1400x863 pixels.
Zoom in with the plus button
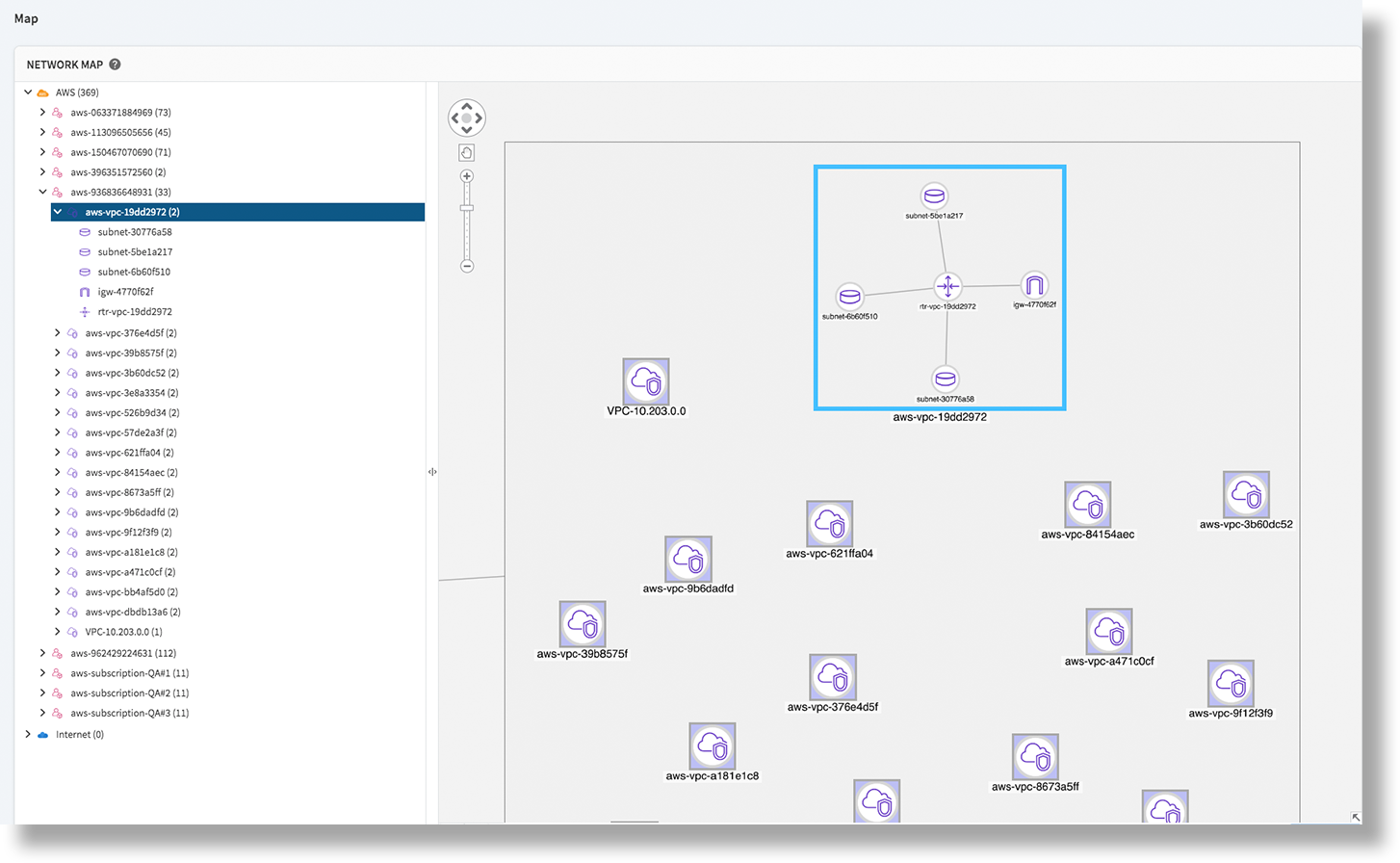coord(467,176)
